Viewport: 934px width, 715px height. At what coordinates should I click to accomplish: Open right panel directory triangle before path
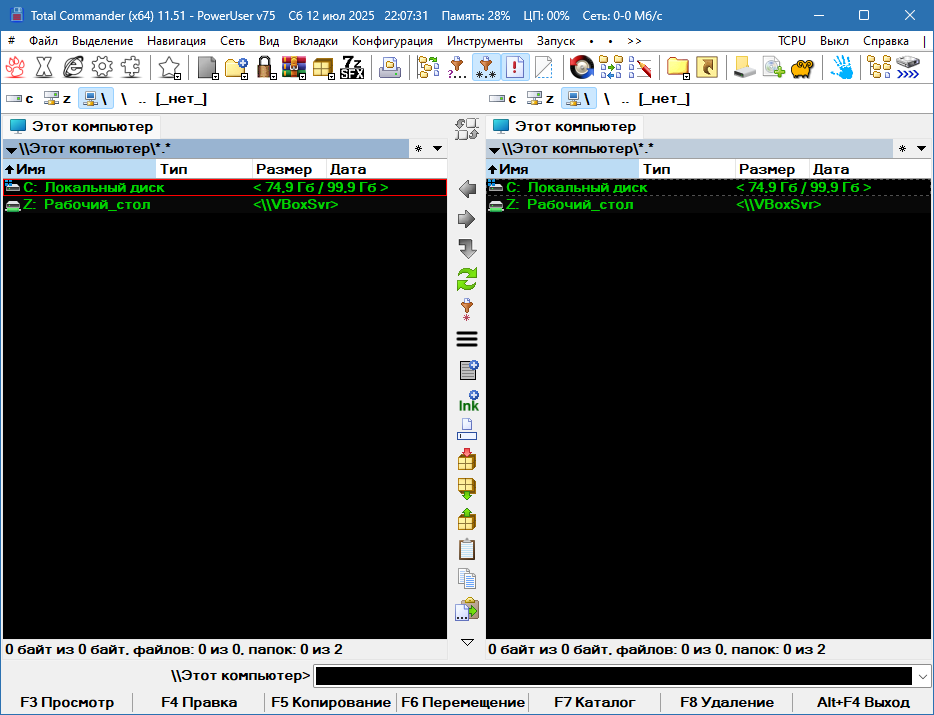coord(494,150)
